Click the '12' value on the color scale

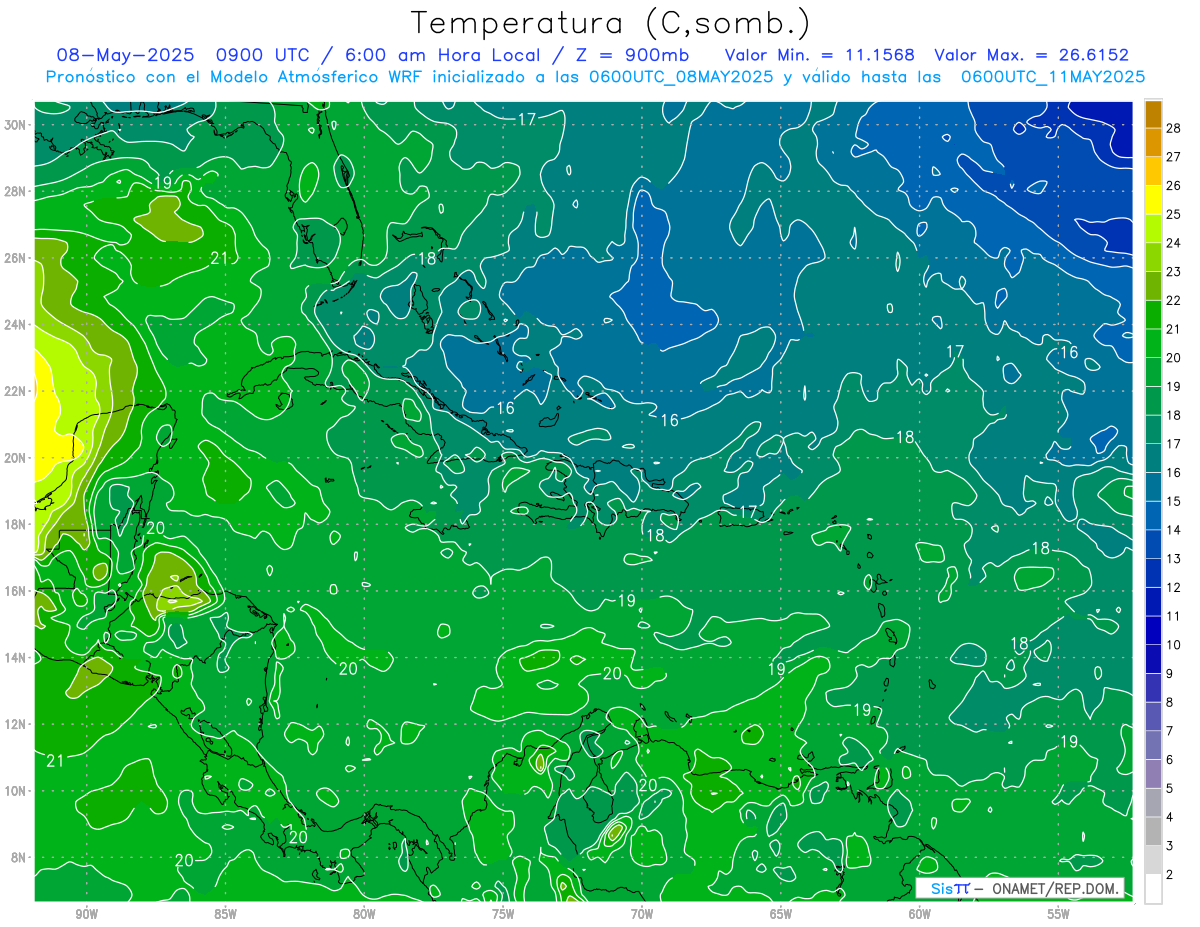click(x=1173, y=587)
